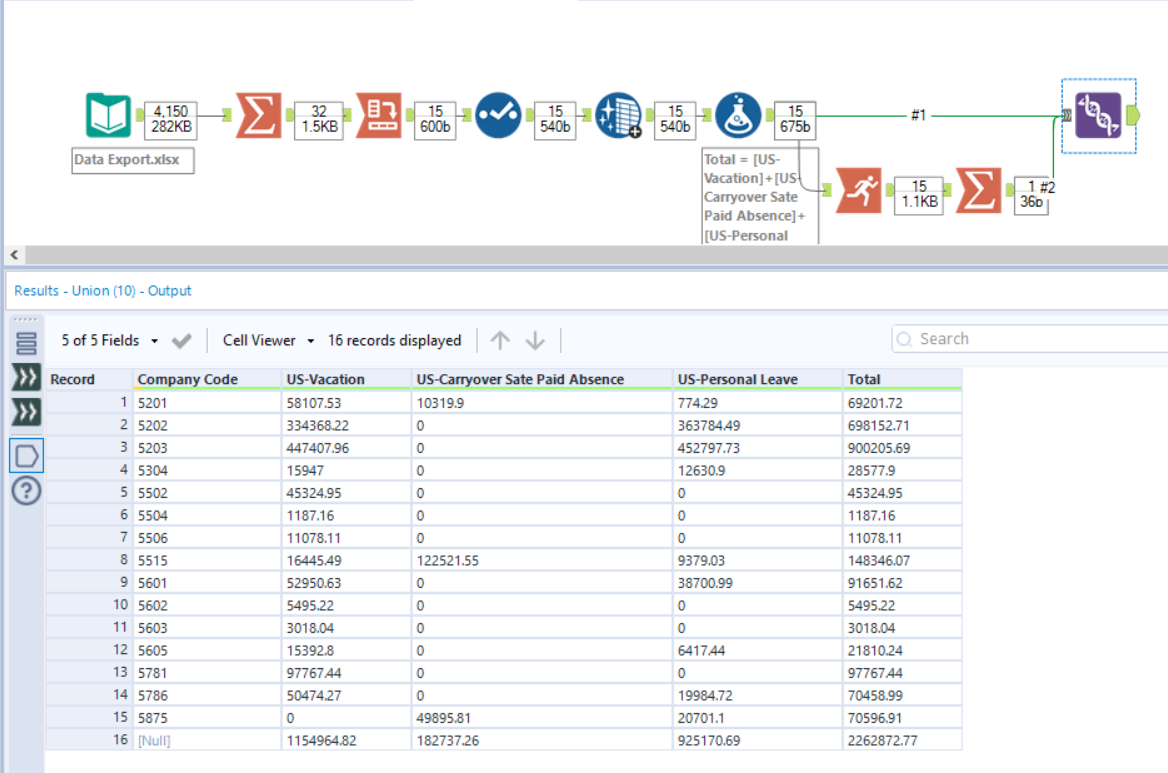Select the purple Union tool
1168x773 pixels.
coord(1098,114)
